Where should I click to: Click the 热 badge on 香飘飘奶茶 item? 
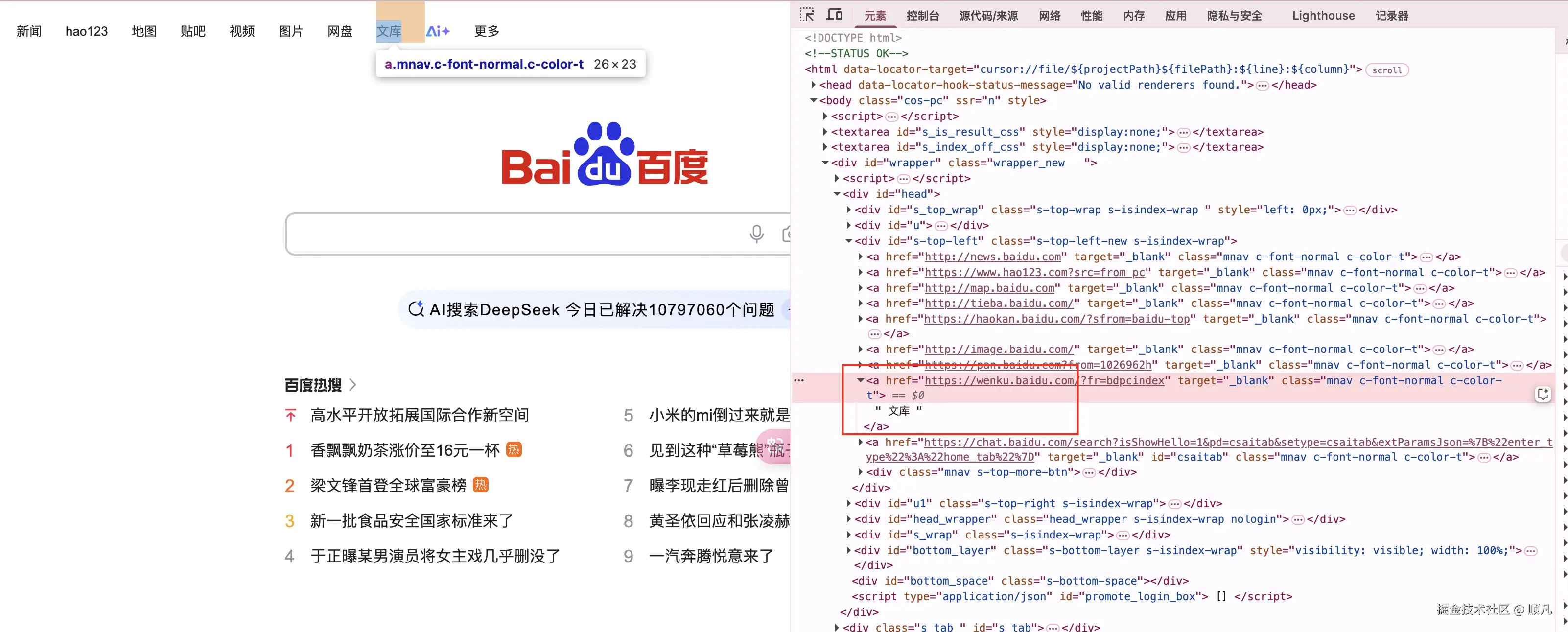[514, 450]
